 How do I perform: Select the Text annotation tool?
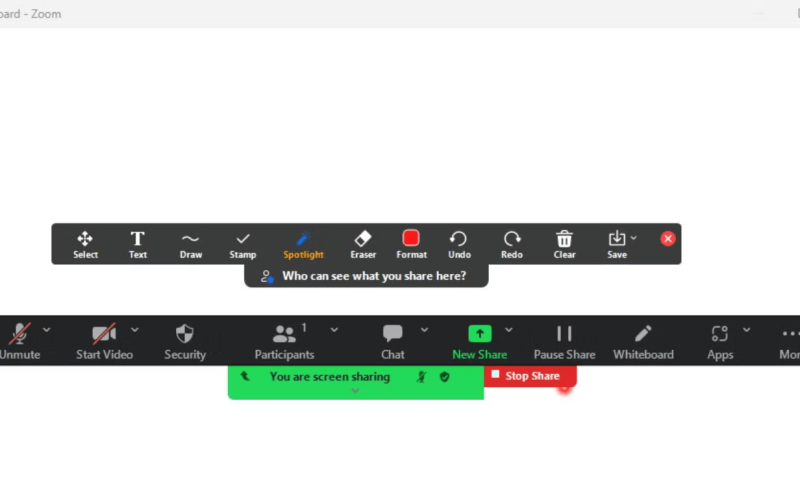pos(137,244)
